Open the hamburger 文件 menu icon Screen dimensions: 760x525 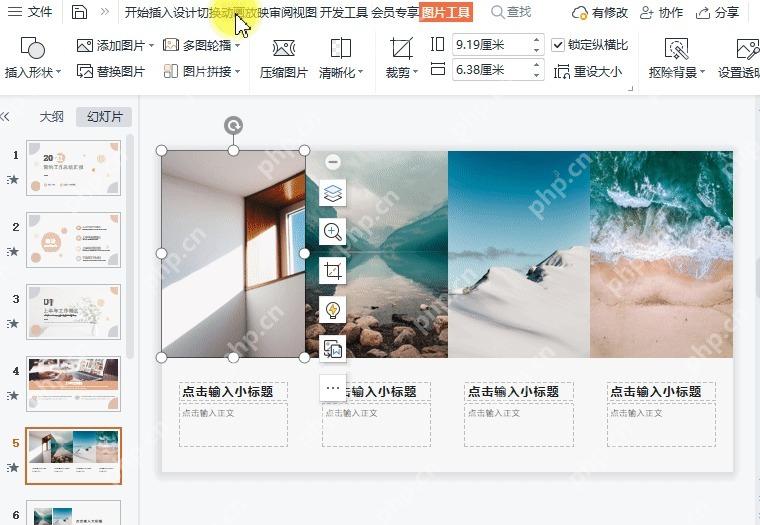[x=15, y=12]
